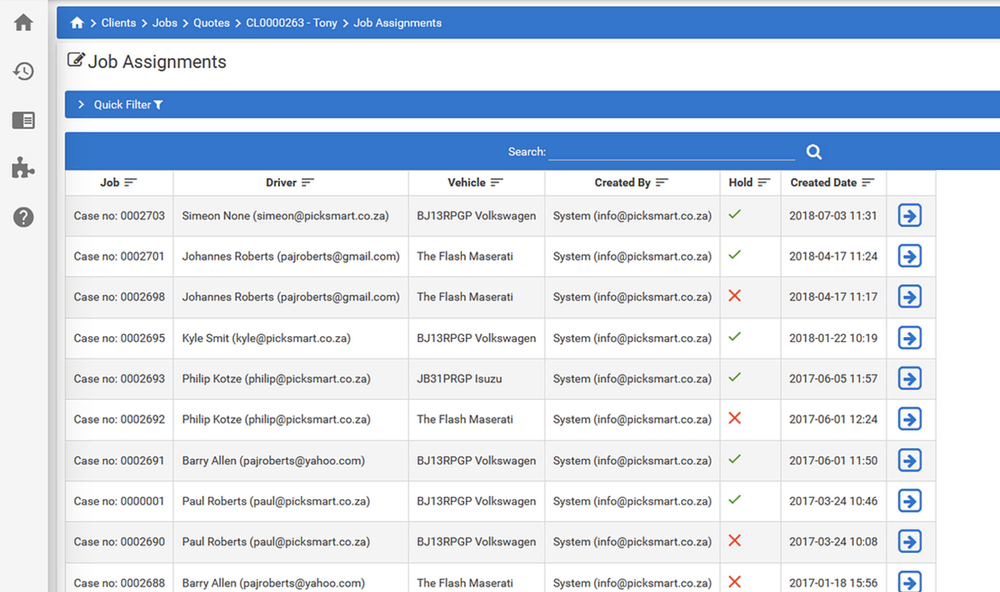Open case 0002688 with its arrow button

tap(909, 582)
